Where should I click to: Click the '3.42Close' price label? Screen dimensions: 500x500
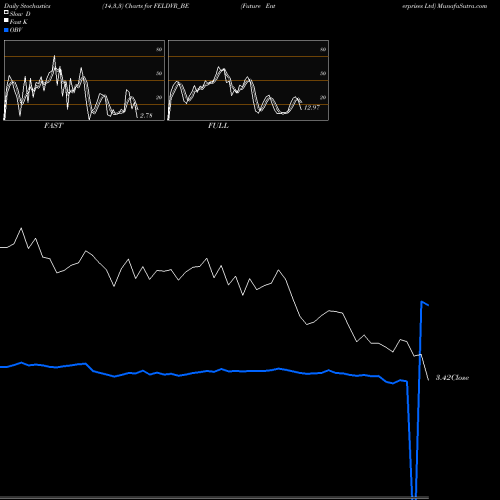click(x=452, y=378)
